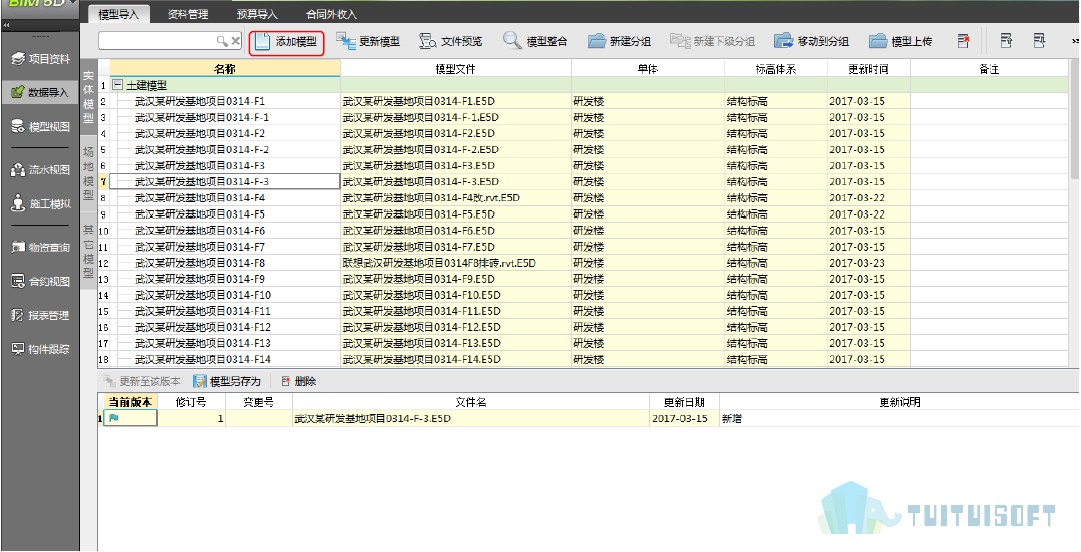Open 文件预览 from the toolbar

point(451,41)
